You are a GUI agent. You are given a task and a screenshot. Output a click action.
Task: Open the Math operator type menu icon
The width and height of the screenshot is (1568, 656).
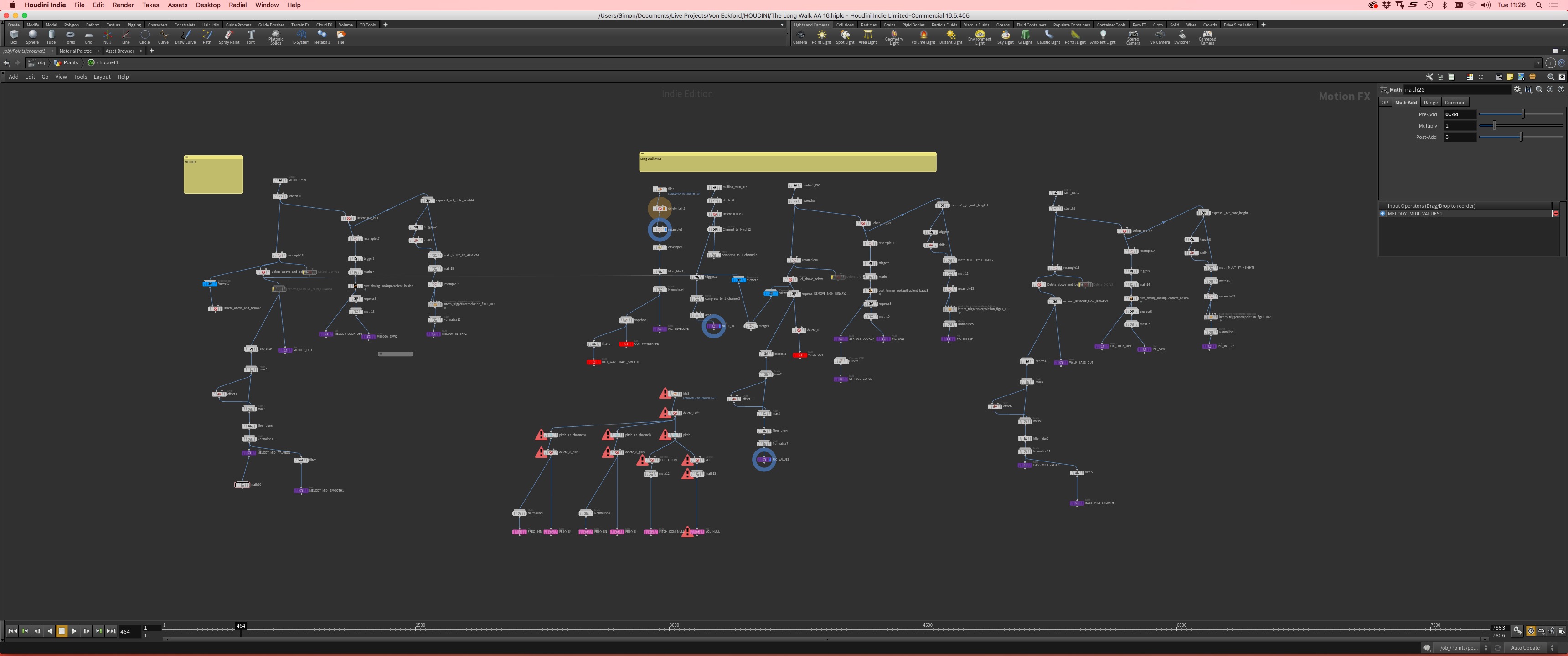click(1384, 89)
